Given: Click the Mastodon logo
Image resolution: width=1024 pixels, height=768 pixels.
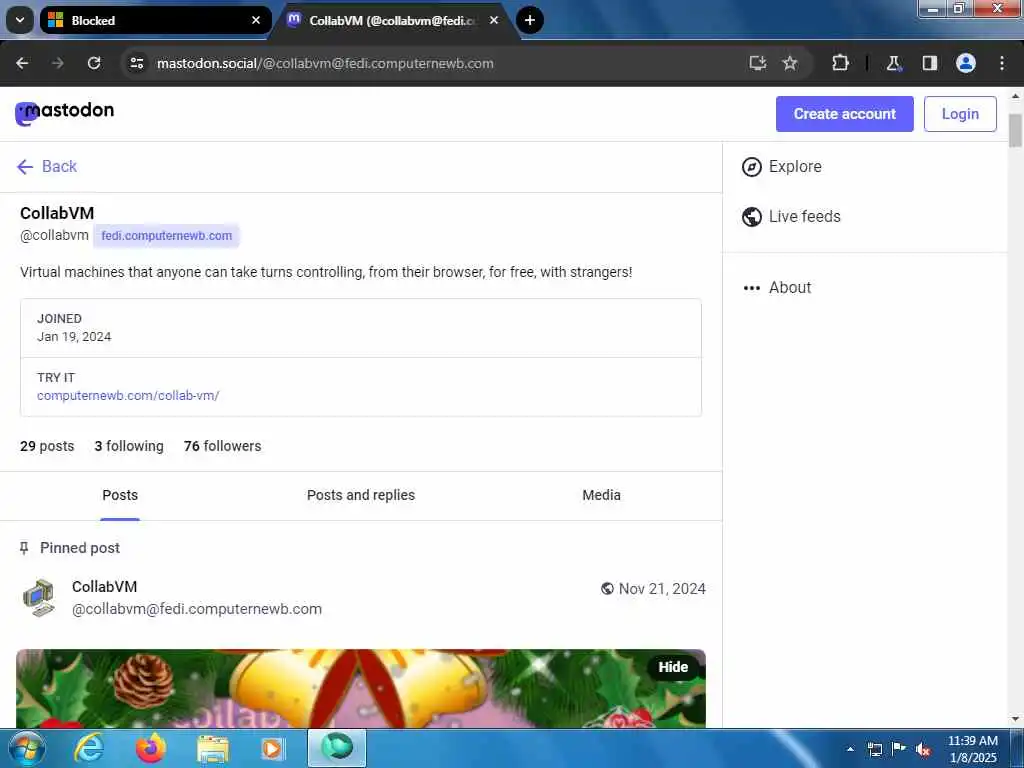Looking at the screenshot, I should pyautogui.click(x=64, y=112).
